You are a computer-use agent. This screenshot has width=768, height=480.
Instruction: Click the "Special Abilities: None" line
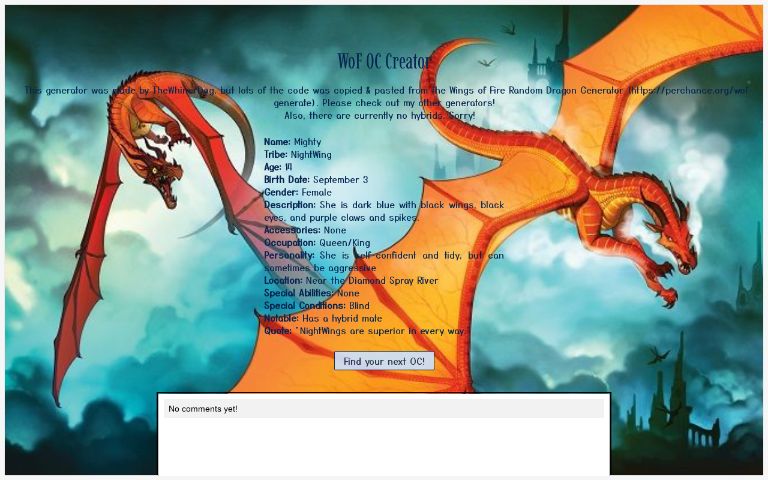[311, 293]
